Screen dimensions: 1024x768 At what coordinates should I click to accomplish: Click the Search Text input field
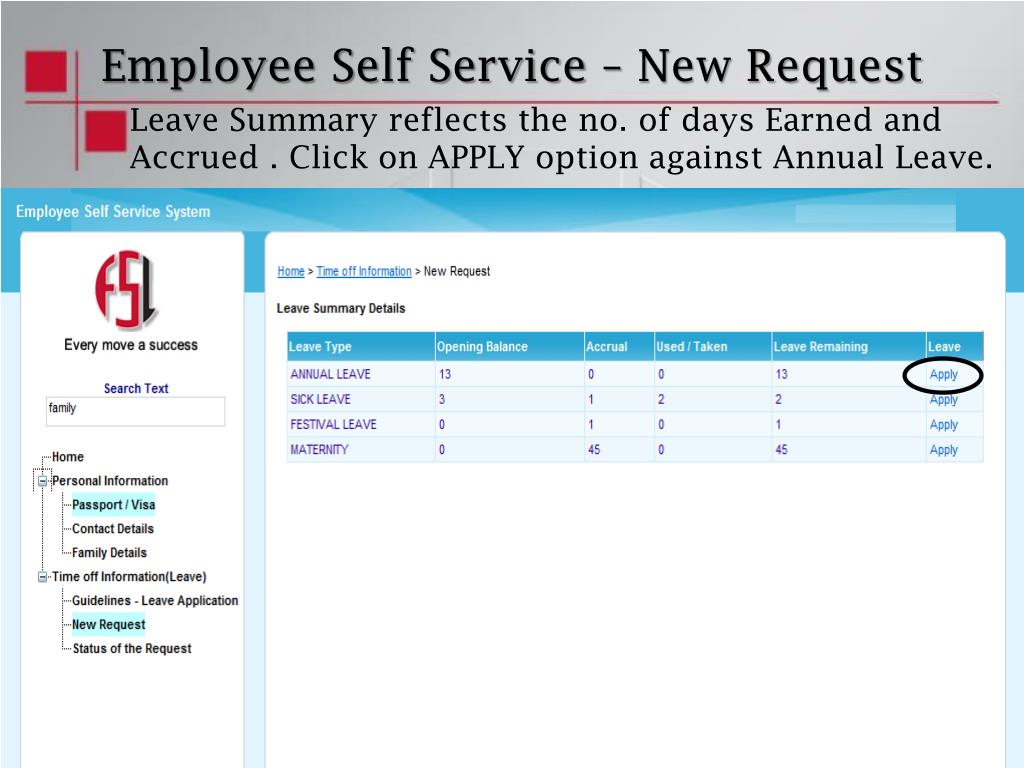coord(136,411)
